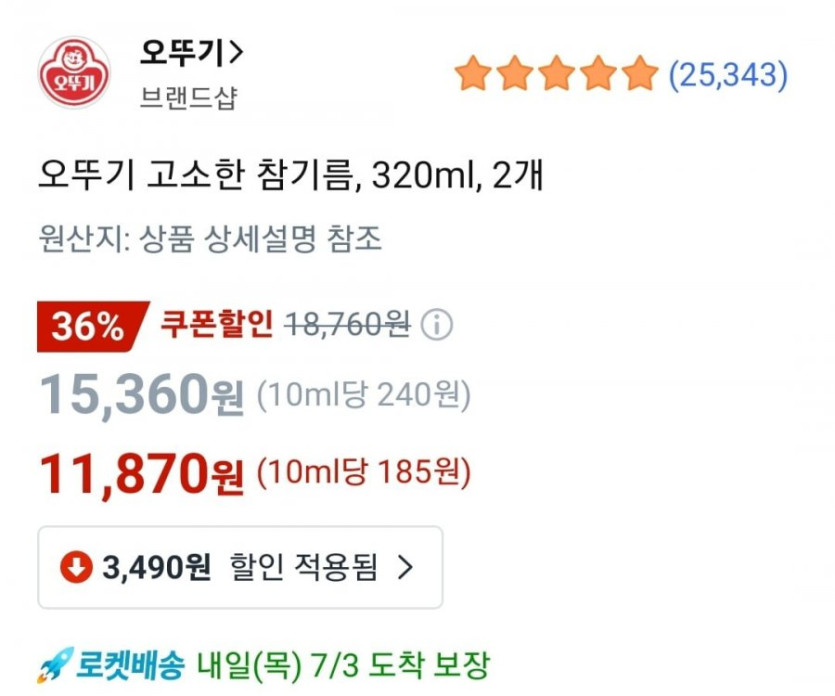Click the crossed-out 18,760원 original price
835x696 pixels.
click(x=347, y=325)
